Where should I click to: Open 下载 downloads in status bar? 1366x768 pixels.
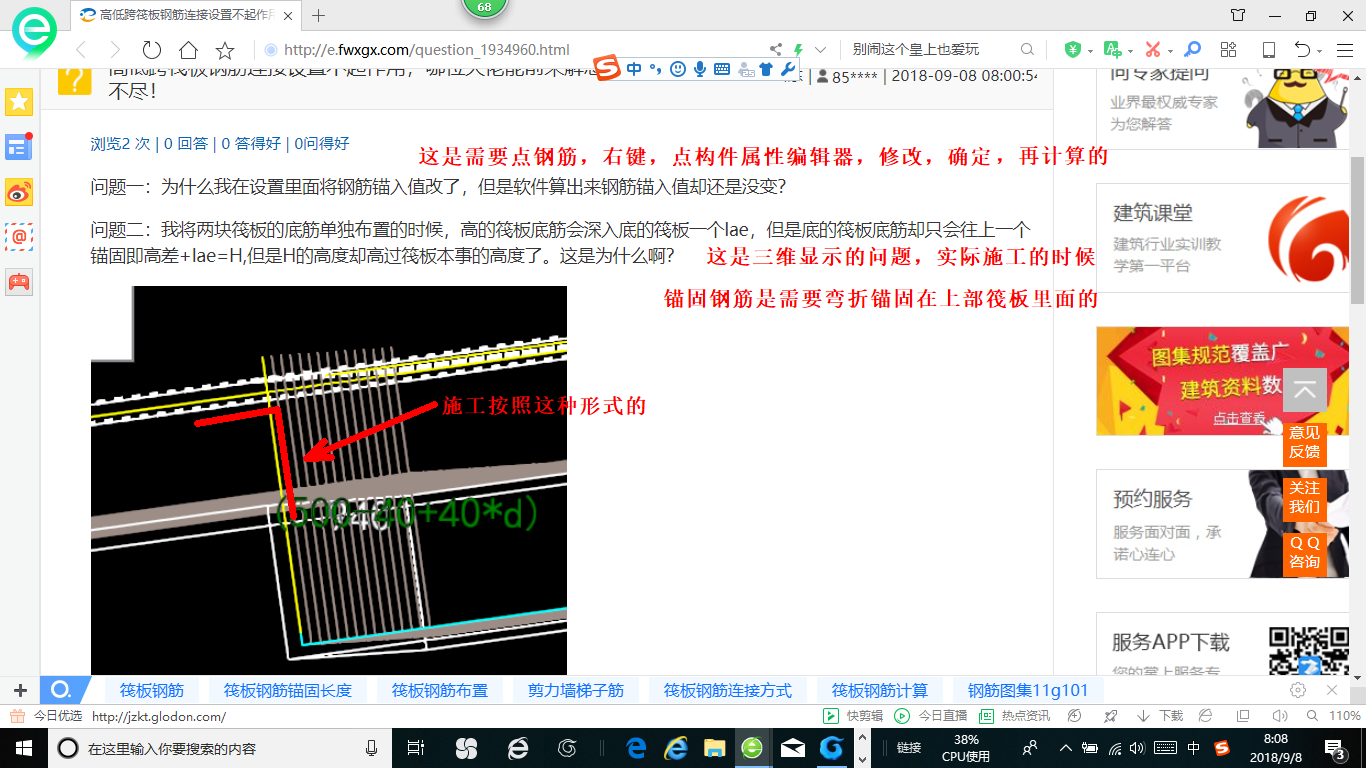tap(1160, 716)
